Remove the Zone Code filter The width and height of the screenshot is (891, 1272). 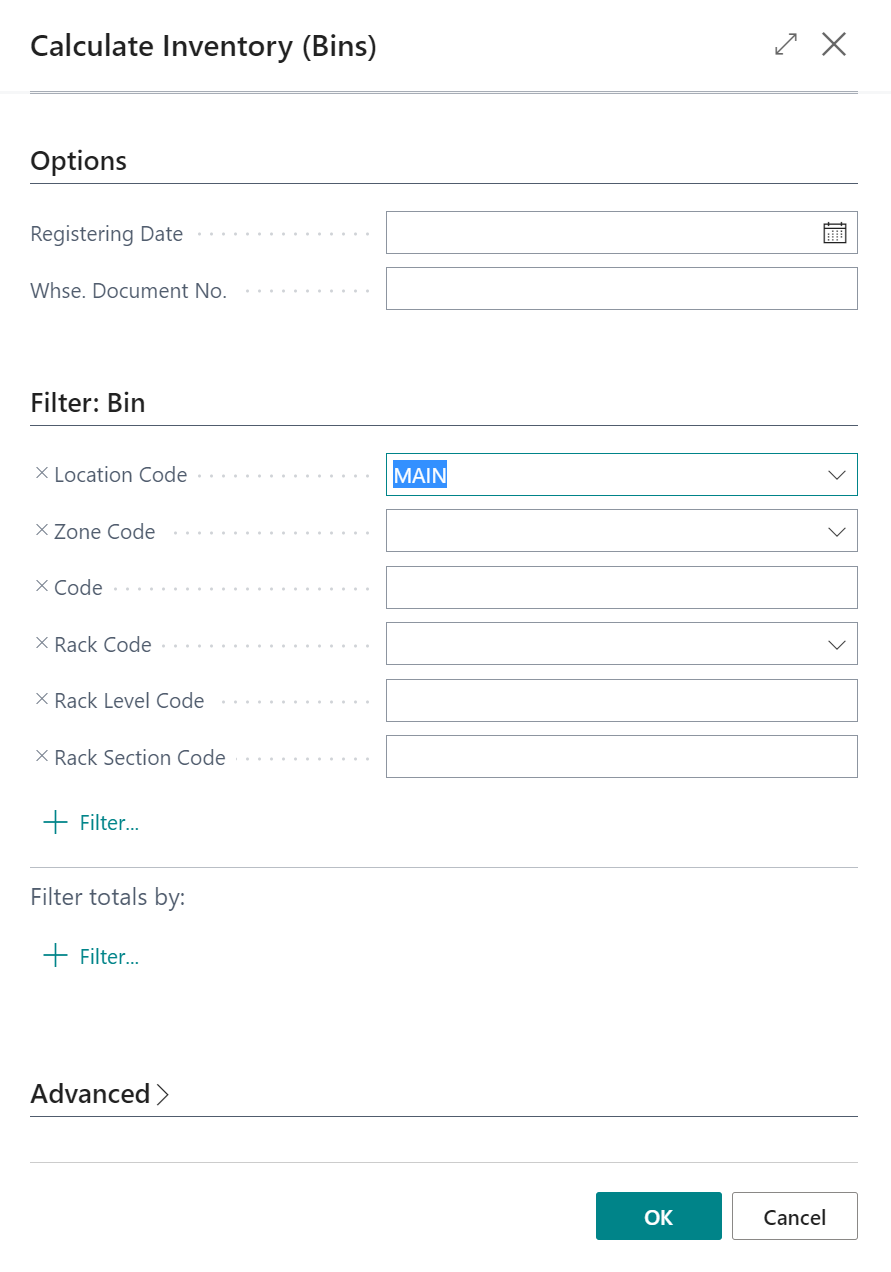coord(42,531)
